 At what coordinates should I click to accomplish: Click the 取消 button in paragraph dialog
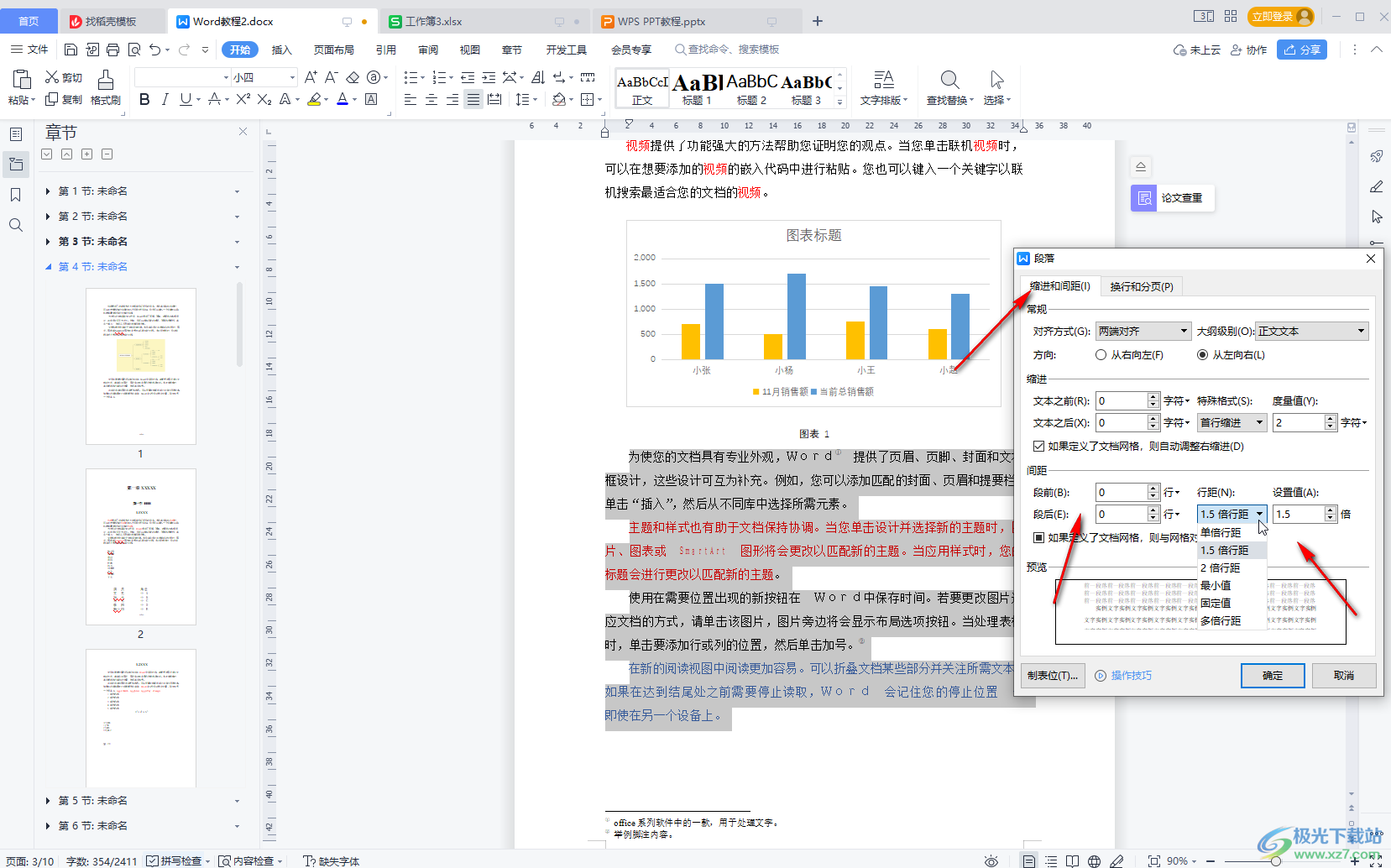(x=1344, y=676)
